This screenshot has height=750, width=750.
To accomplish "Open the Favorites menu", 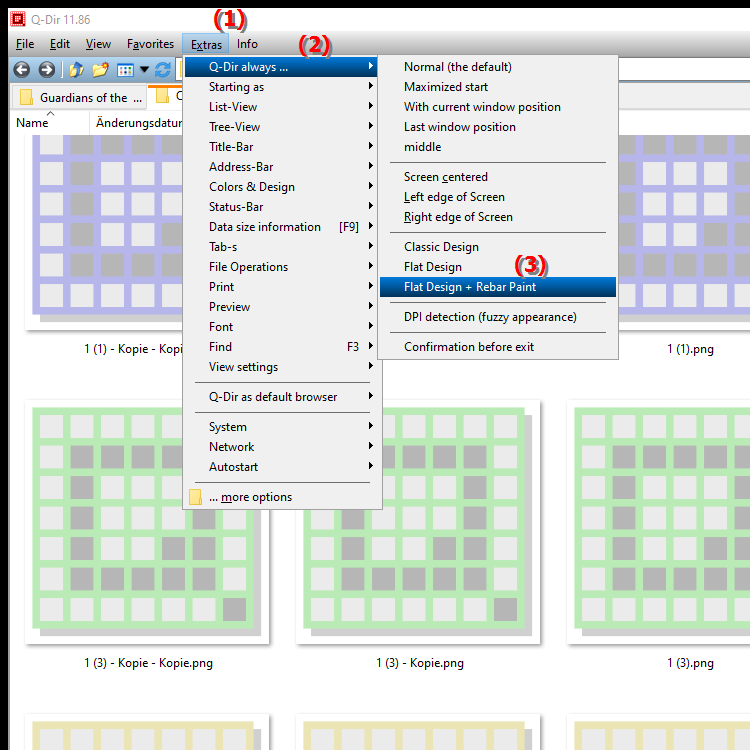I will 150,44.
